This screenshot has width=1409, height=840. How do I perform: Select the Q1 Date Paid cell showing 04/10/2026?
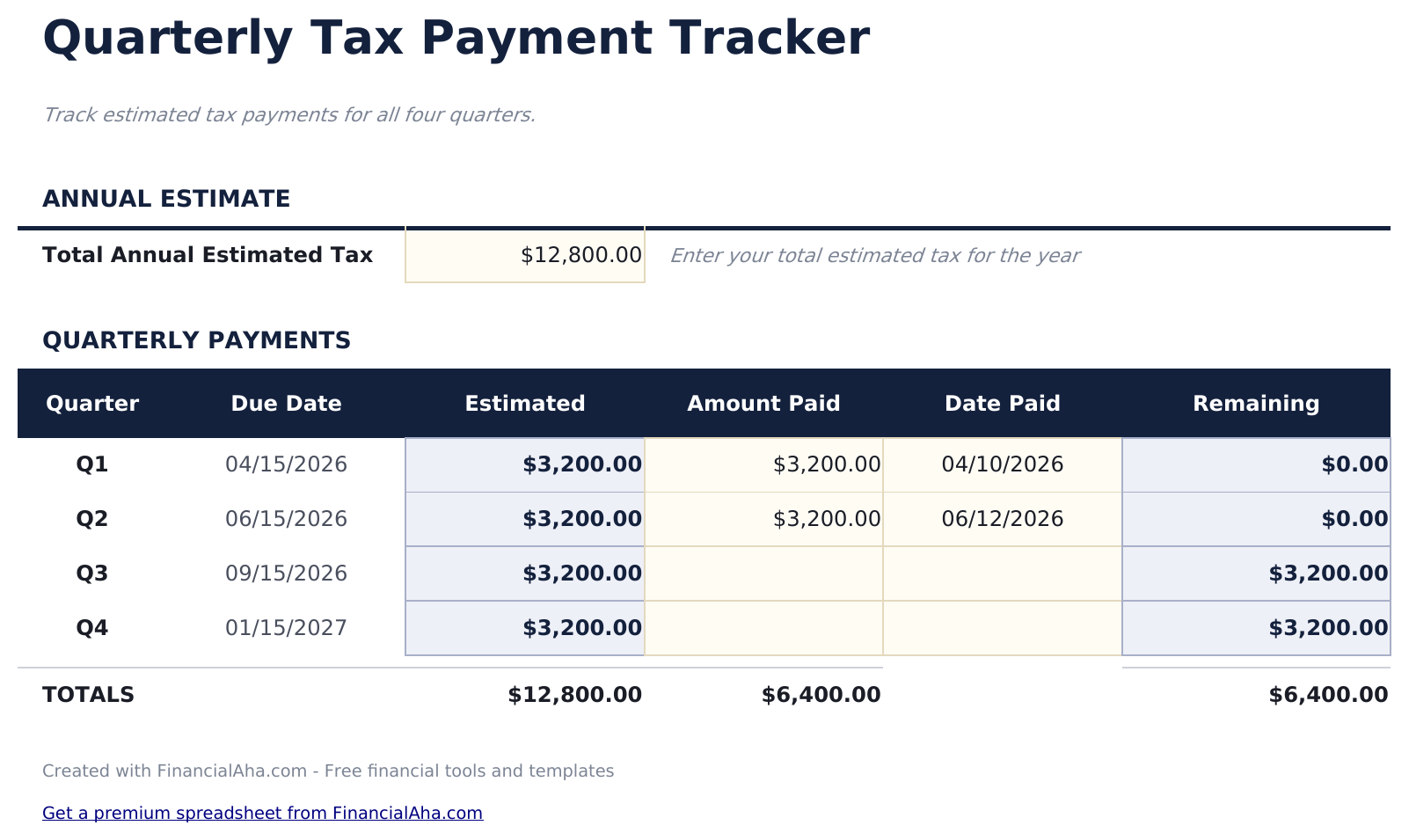[x=1003, y=464]
